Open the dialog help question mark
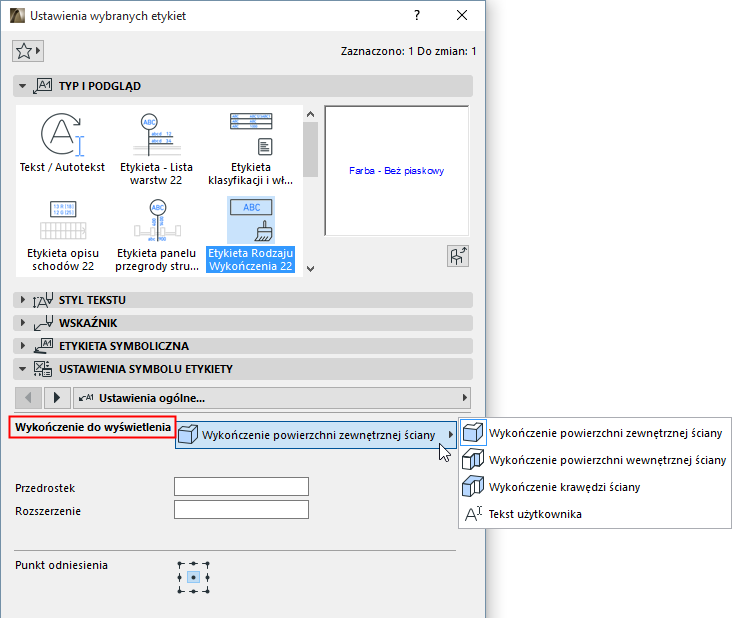733x618 pixels. tap(417, 15)
